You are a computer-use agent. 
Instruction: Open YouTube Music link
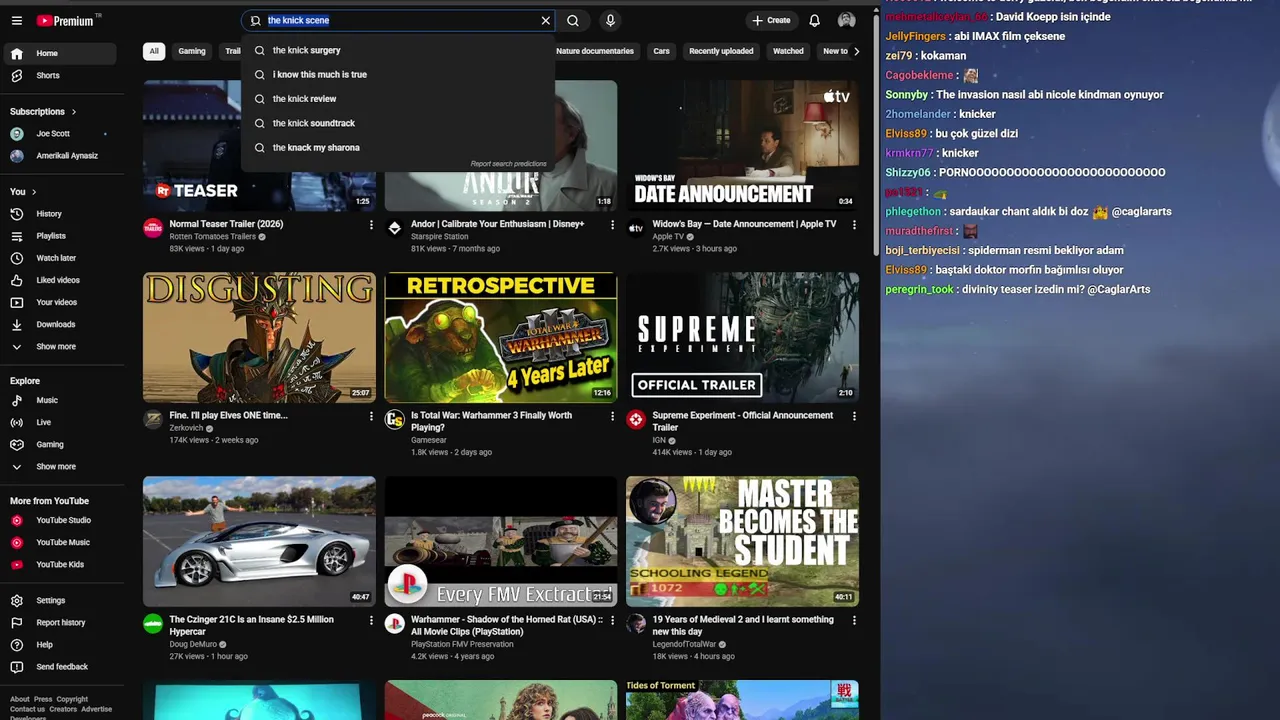pyautogui.click(x=62, y=542)
